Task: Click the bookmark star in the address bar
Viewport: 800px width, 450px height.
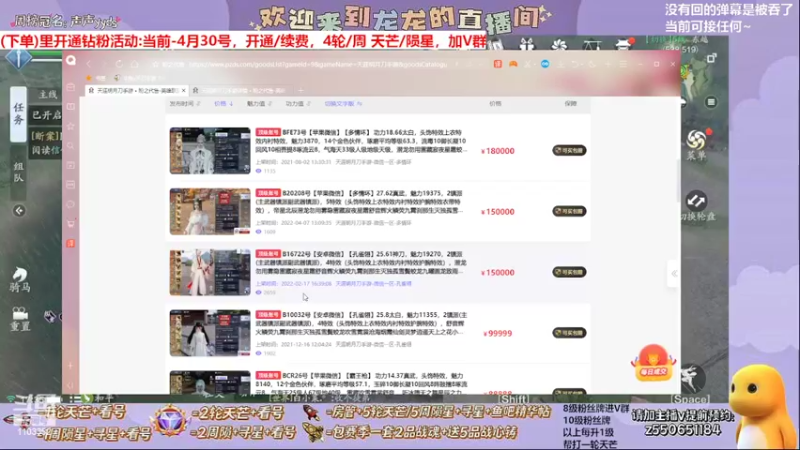Action: [156, 64]
